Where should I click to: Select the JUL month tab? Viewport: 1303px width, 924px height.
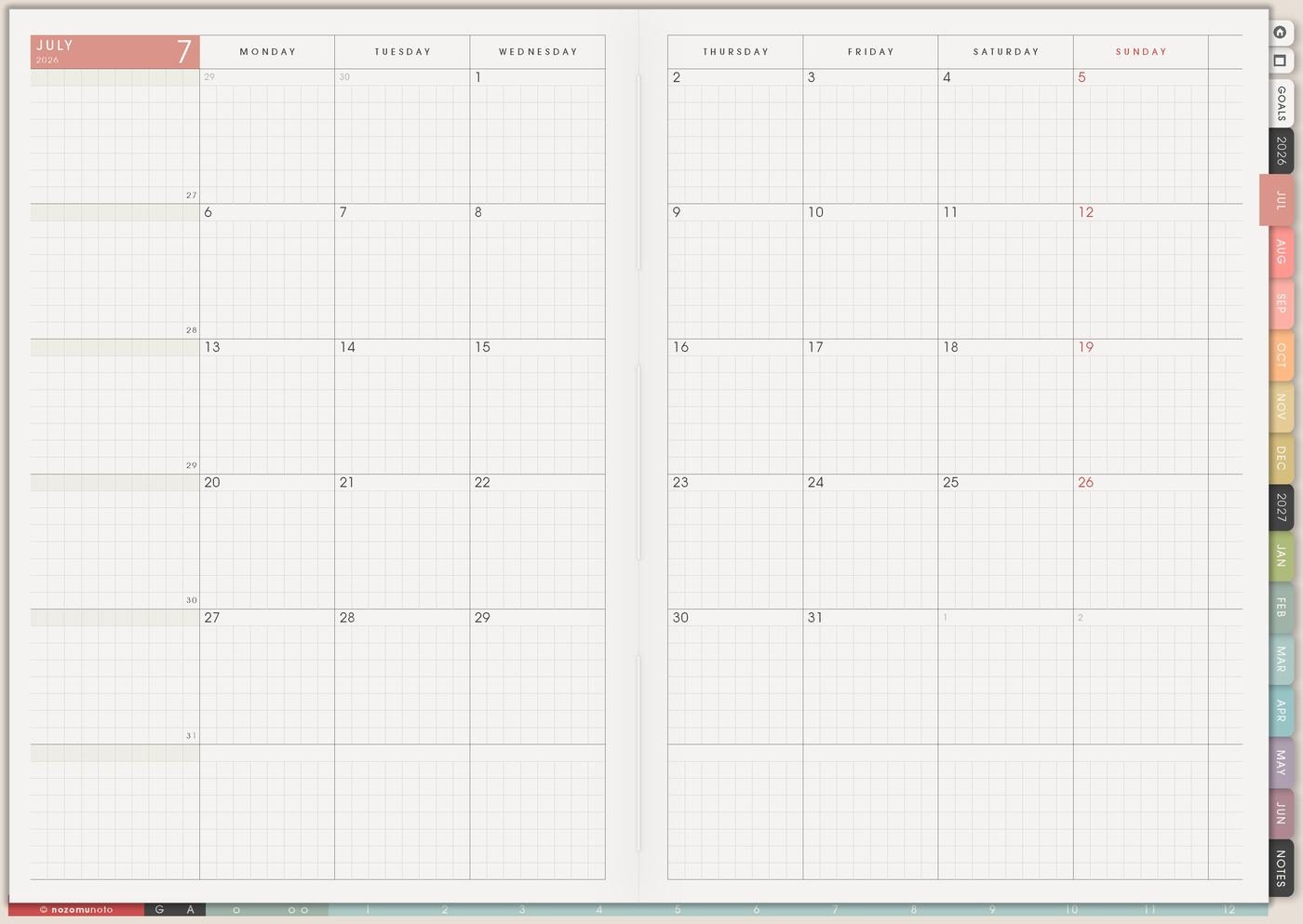tap(1278, 200)
